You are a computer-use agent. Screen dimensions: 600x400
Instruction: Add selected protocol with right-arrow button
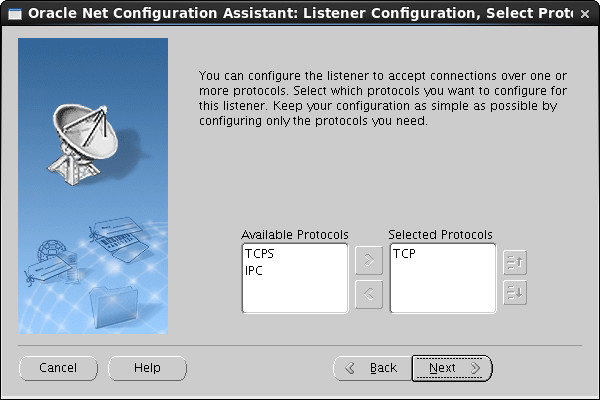click(368, 261)
